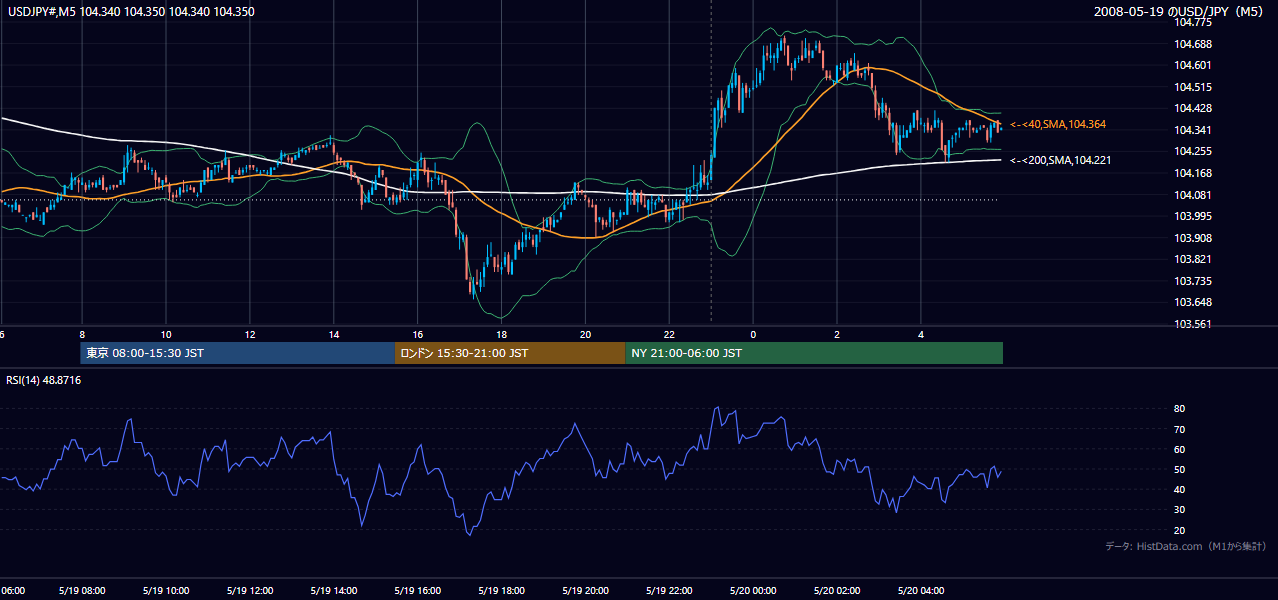Click RSI scale value 80
This screenshot has width=1278, height=600.
[x=1180, y=409]
